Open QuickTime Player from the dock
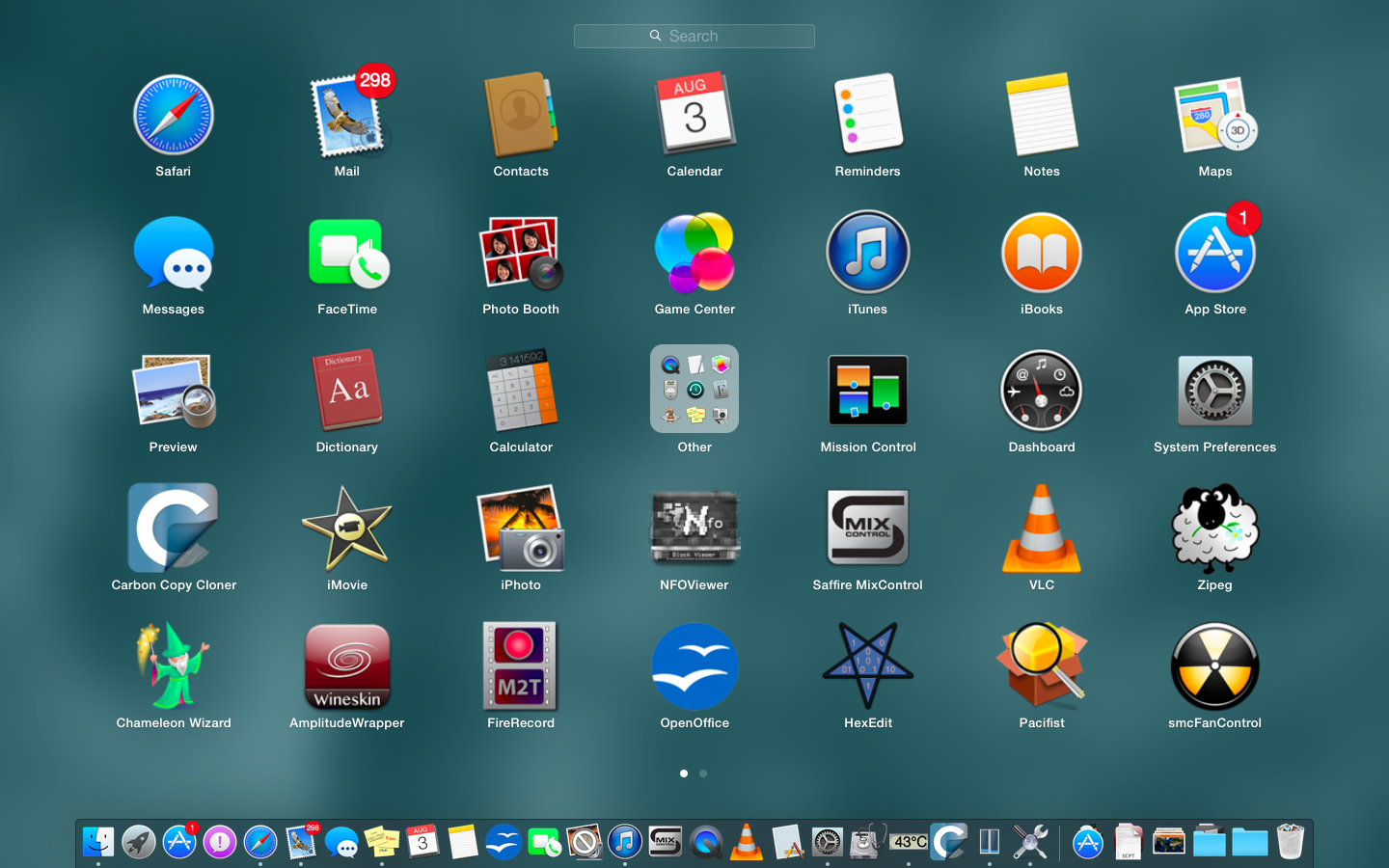Screen dimensions: 1389x868 coord(706,843)
